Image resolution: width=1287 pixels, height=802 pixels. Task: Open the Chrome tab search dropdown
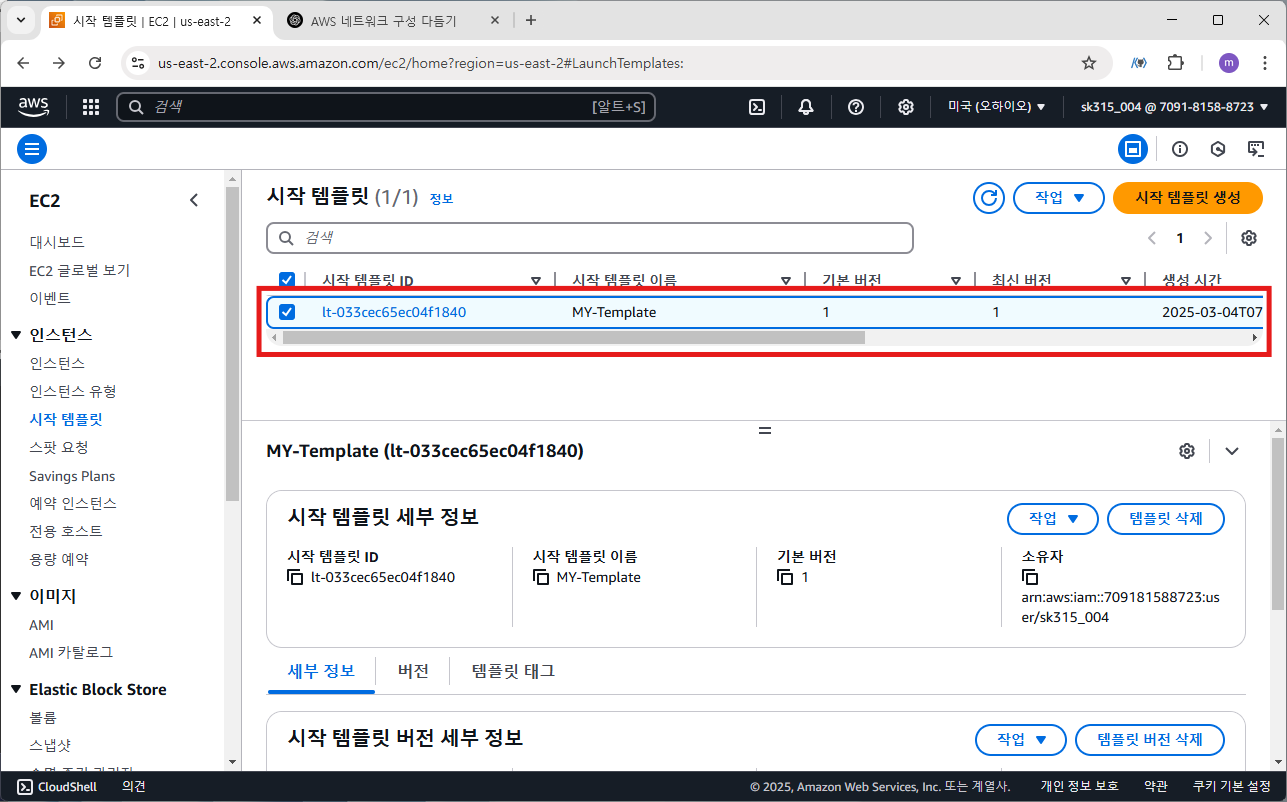tap(21, 20)
